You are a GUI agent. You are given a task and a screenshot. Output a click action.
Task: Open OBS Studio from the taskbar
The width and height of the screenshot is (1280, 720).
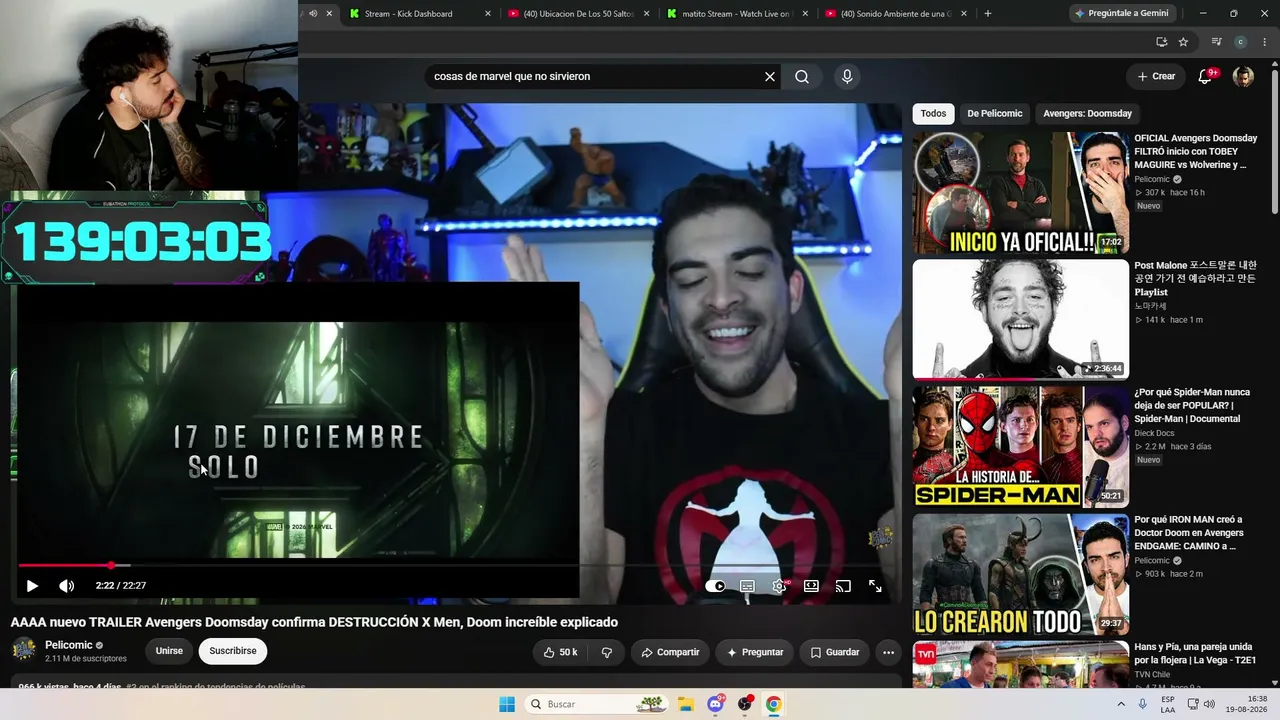point(745,704)
